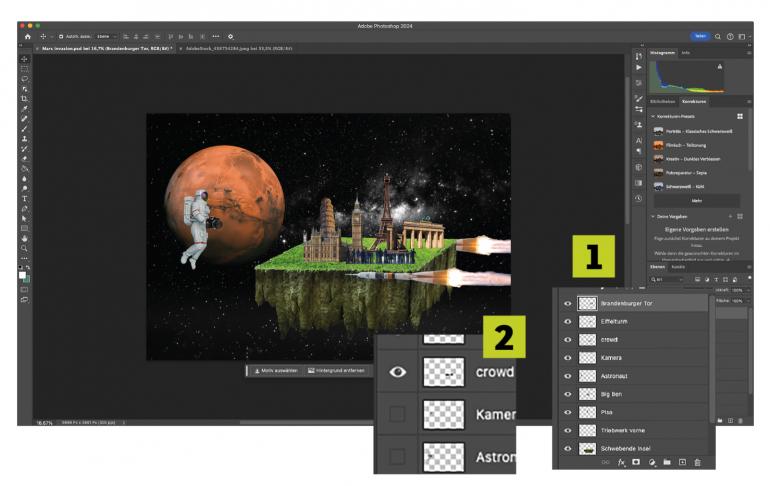Set the foreground color swatch

click(22, 275)
